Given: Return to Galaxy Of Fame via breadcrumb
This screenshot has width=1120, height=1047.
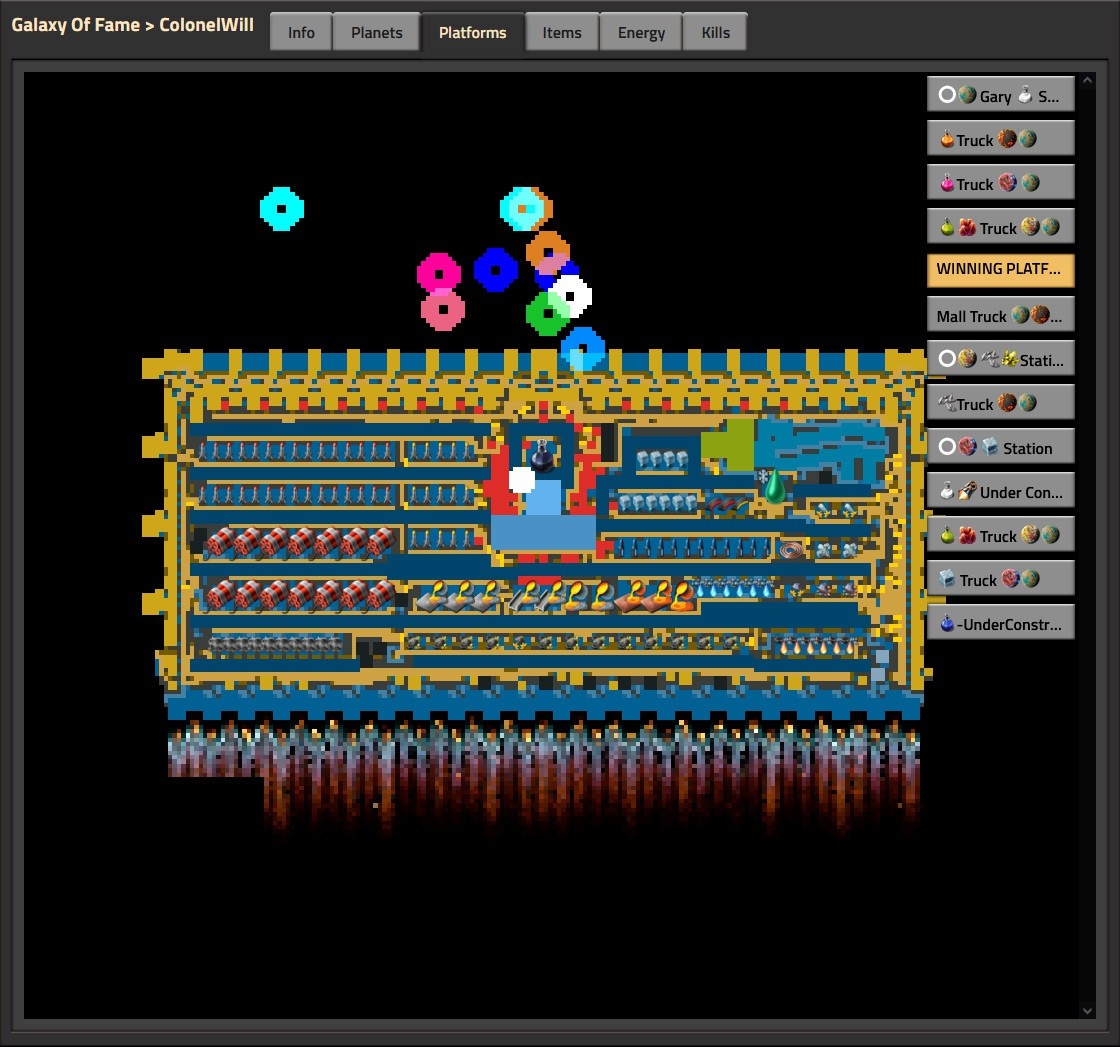Looking at the screenshot, I should click(x=76, y=25).
